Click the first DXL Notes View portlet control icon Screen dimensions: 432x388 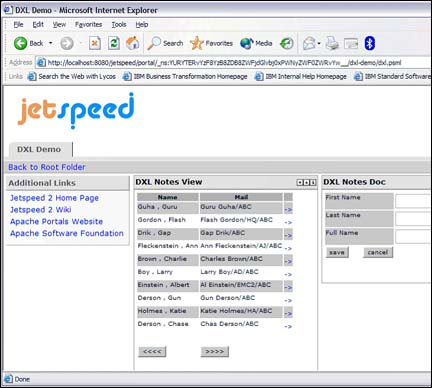(x=300, y=182)
